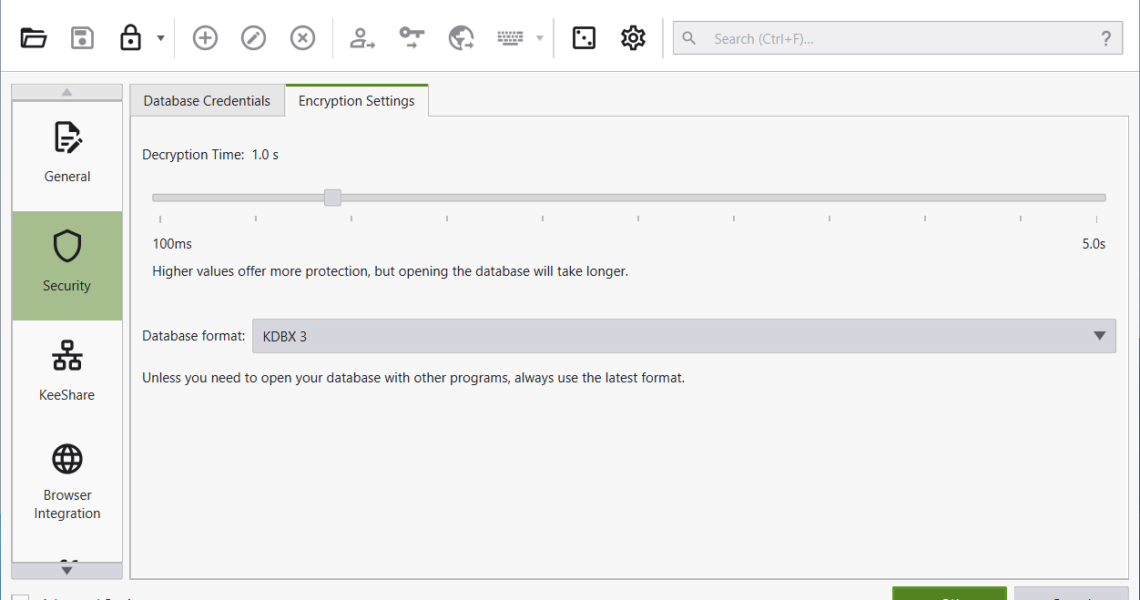Select General in the settings sidebar
The width and height of the screenshot is (1140, 600).
(x=67, y=153)
